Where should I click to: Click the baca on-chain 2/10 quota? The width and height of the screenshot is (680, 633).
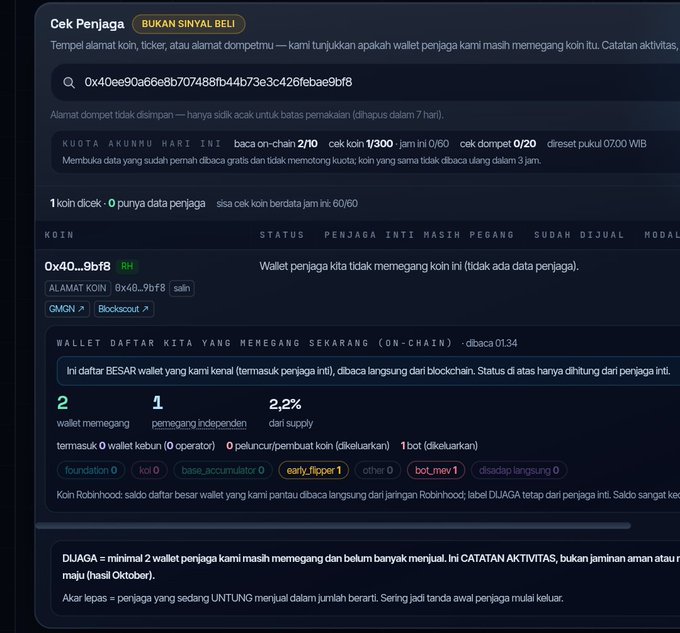click(x=276, y=144)
